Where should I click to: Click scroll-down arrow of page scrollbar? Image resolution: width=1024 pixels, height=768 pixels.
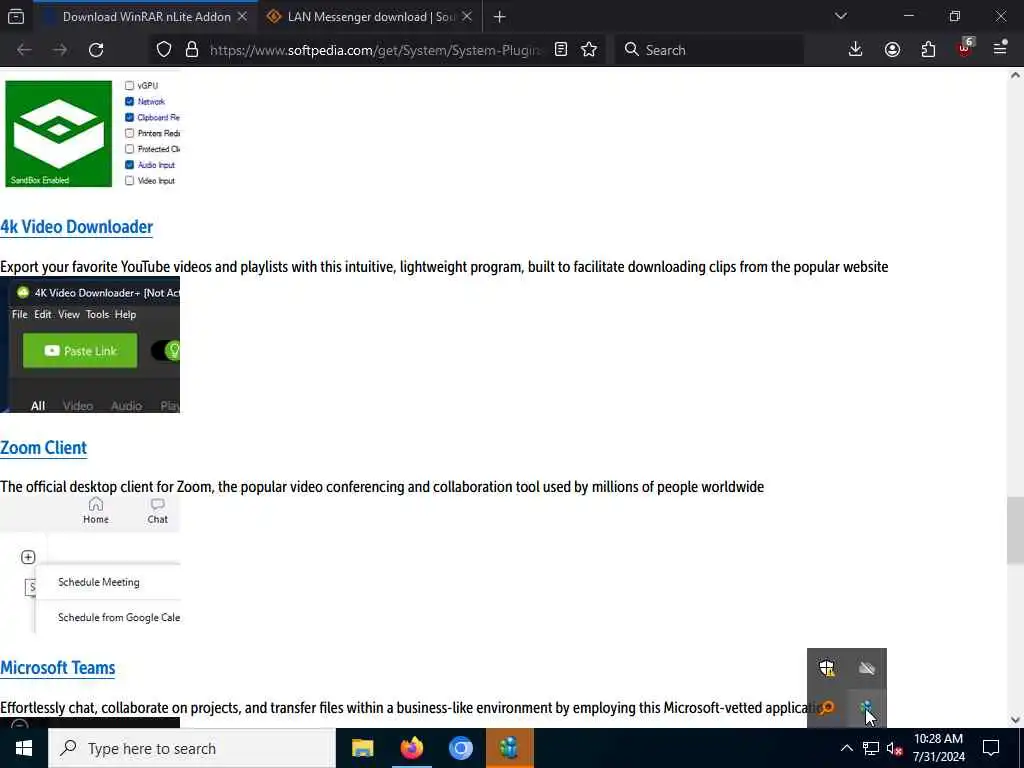1015,720
